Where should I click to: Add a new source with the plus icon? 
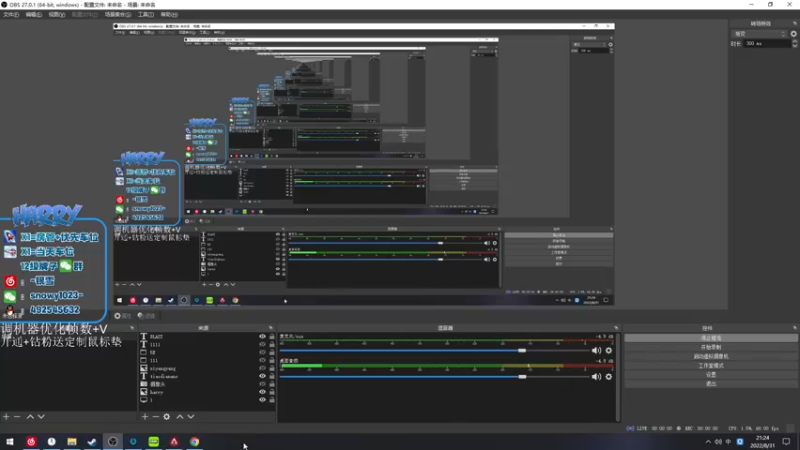[x=145, y=417]
